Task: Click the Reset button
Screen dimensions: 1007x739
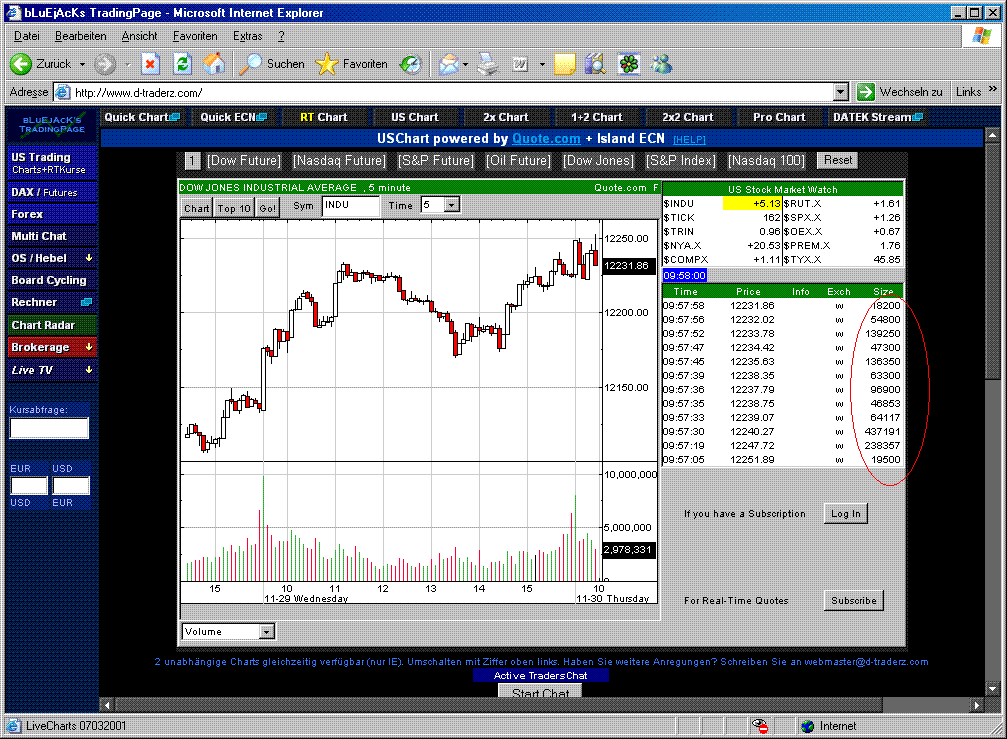Action: tap(838, 160)
